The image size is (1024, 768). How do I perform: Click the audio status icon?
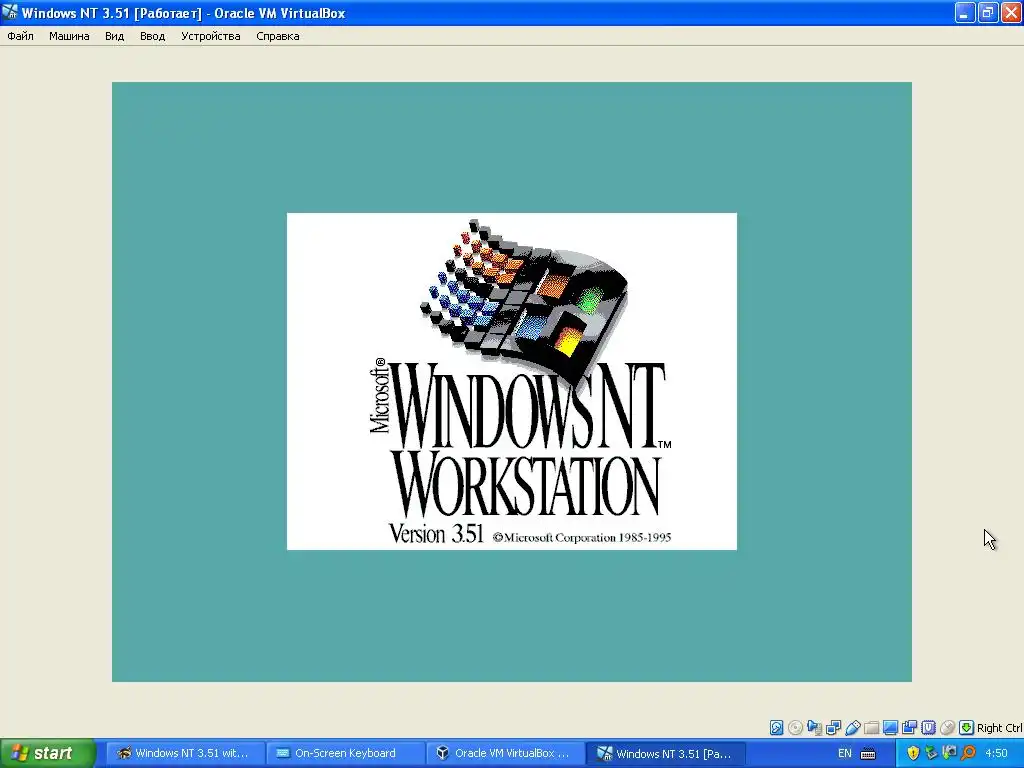814,728
